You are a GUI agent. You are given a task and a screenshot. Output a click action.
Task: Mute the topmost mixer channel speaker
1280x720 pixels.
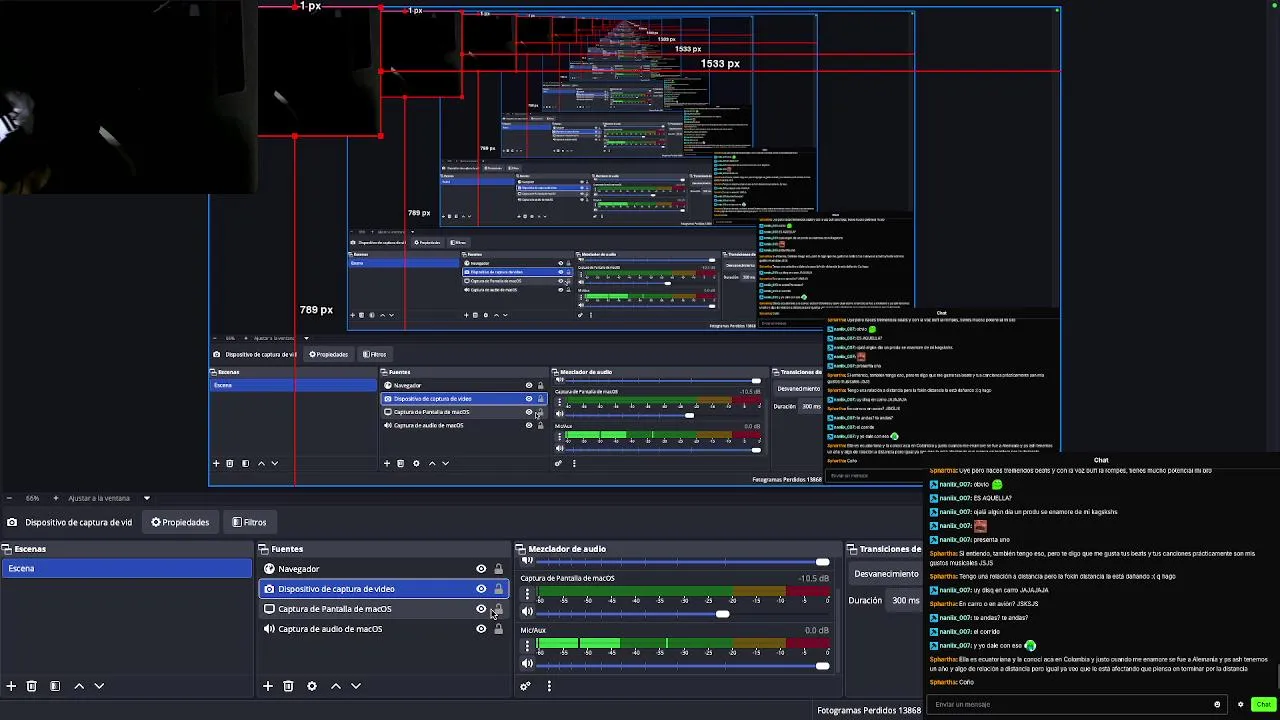coord(527,561)
